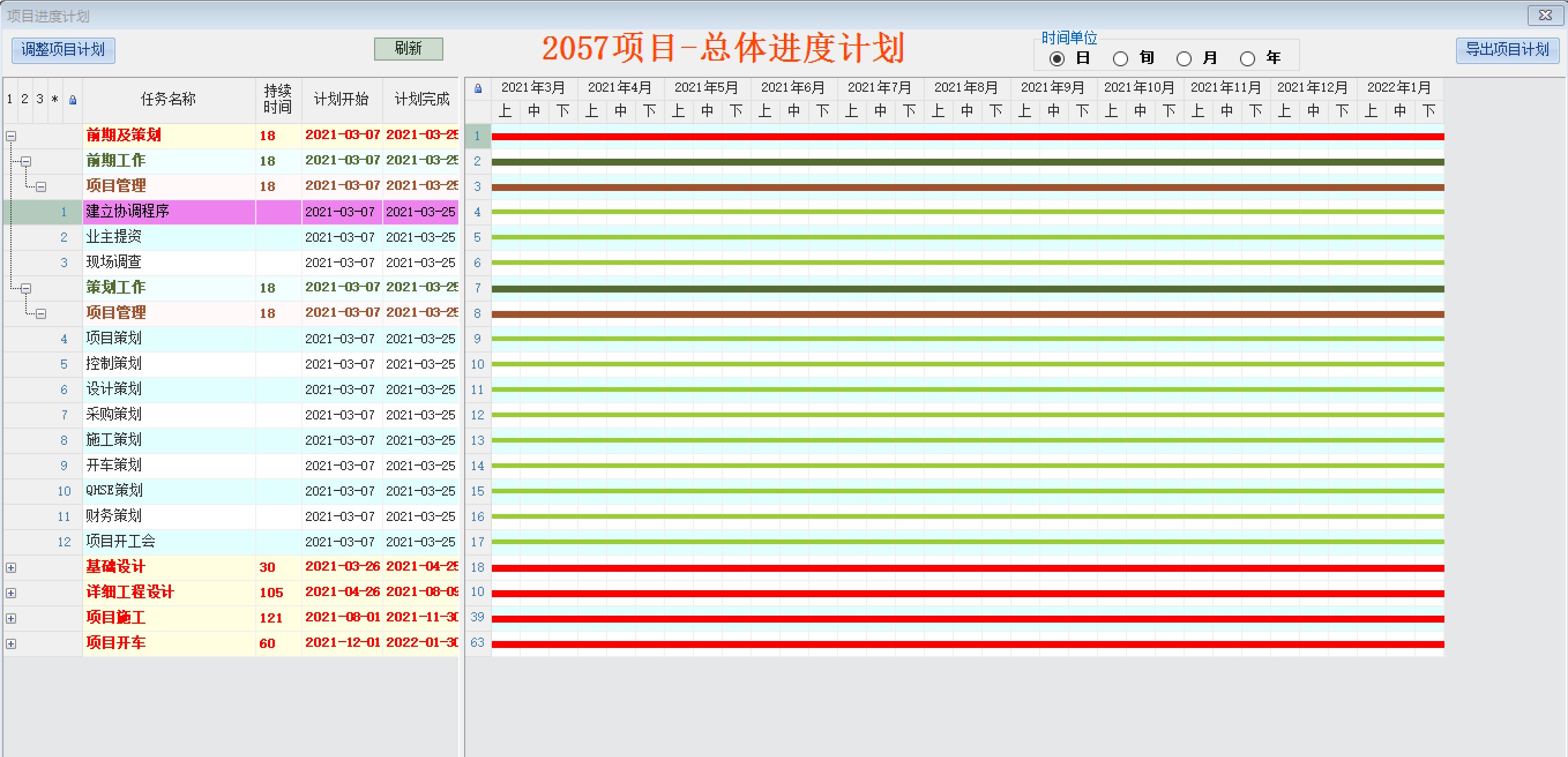Click outline level 3 header
The image size is (1568, 757).
coord(40,99)
